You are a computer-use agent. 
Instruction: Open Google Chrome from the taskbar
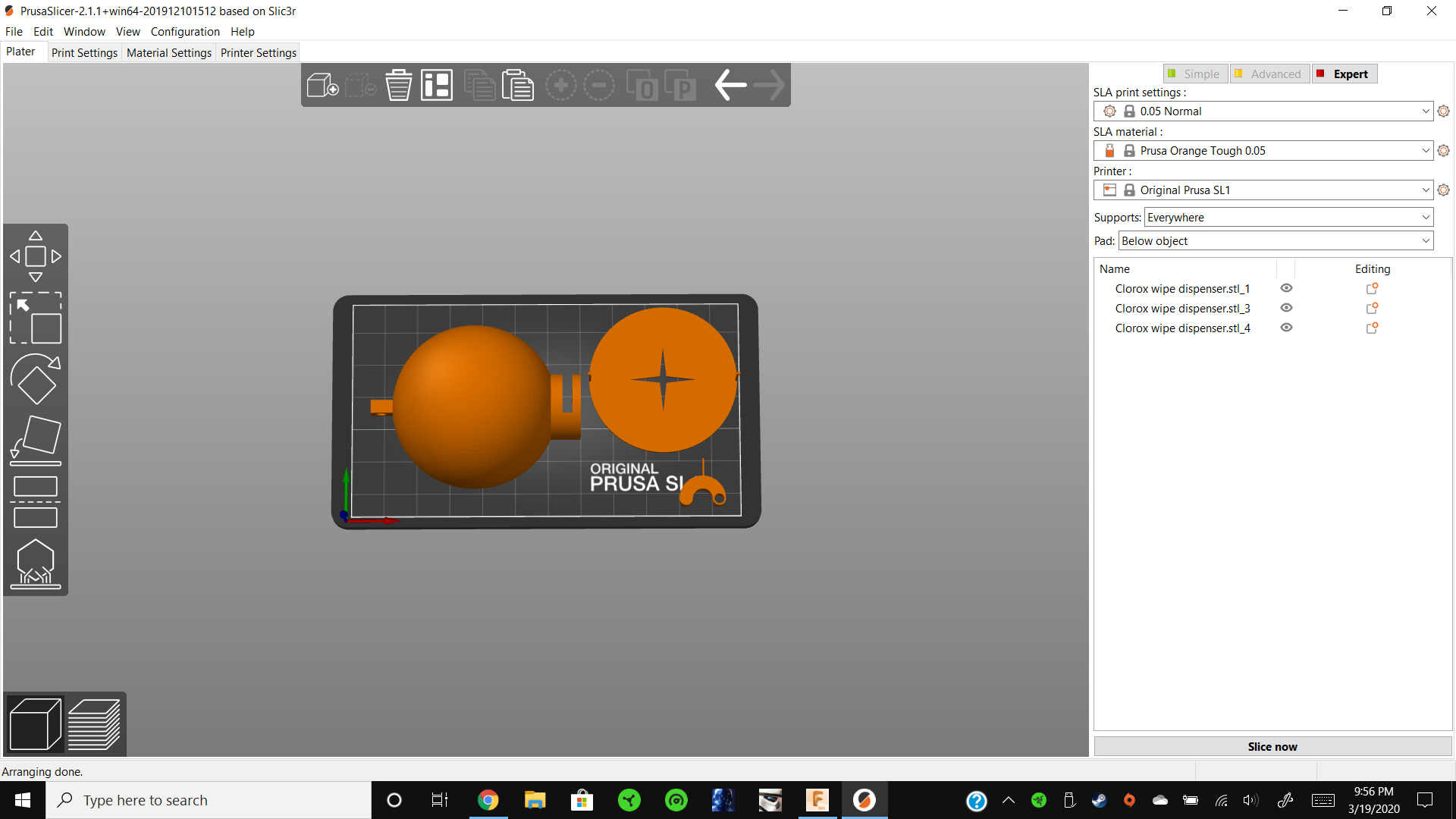[x=488, y=800]
